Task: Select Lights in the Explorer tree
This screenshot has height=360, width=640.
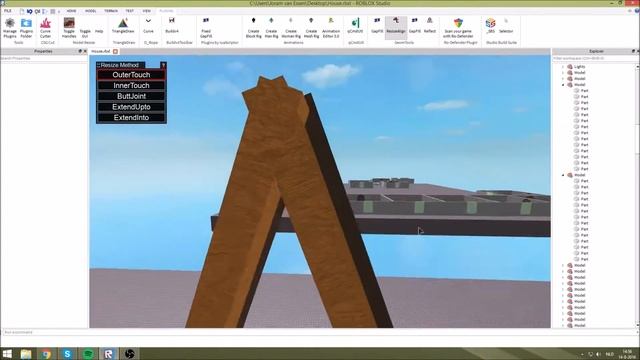Action: [x=580, y=67]
